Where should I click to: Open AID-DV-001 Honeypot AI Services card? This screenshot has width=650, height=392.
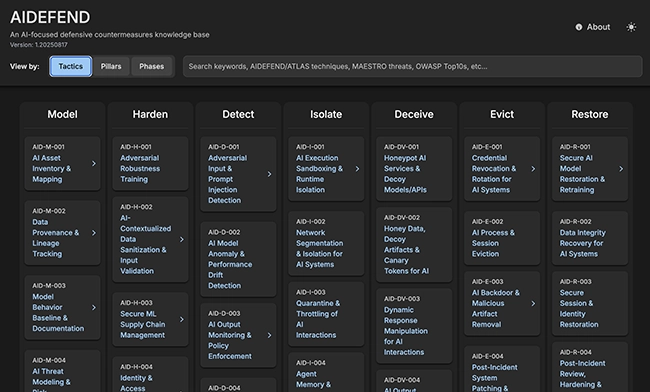(414, 169)
